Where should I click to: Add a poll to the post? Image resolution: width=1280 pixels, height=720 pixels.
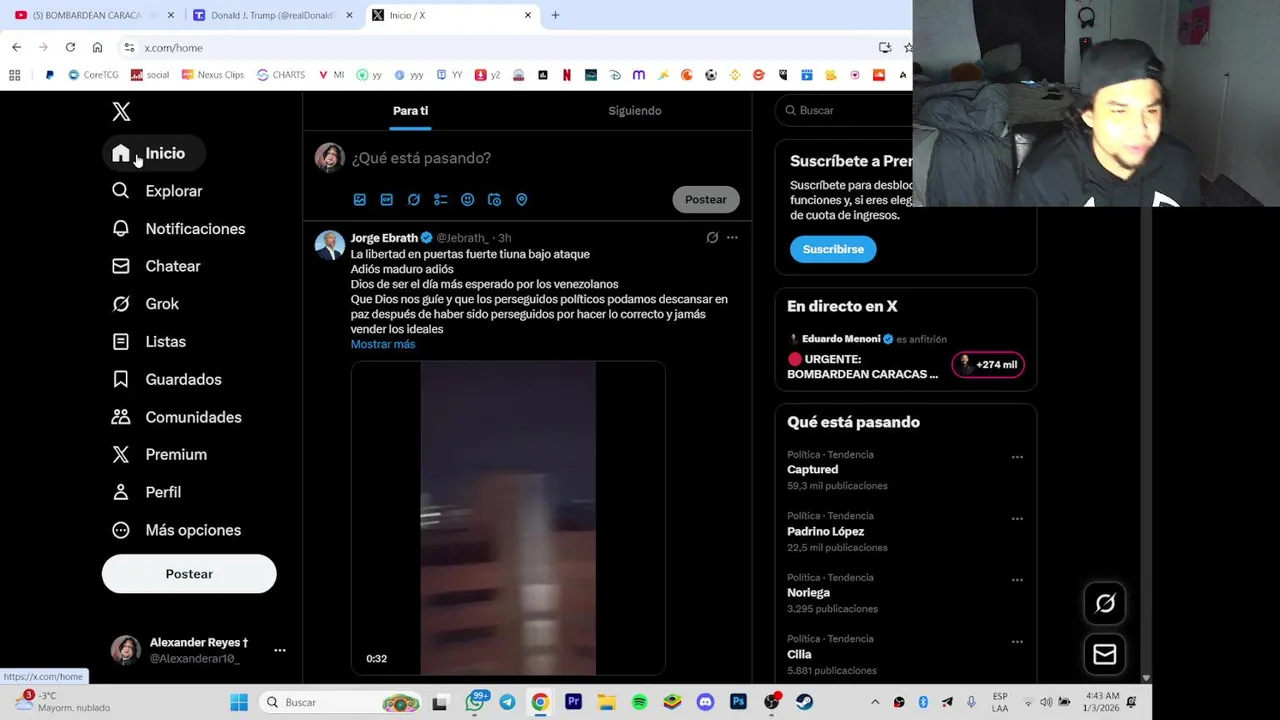pos(440,200)
